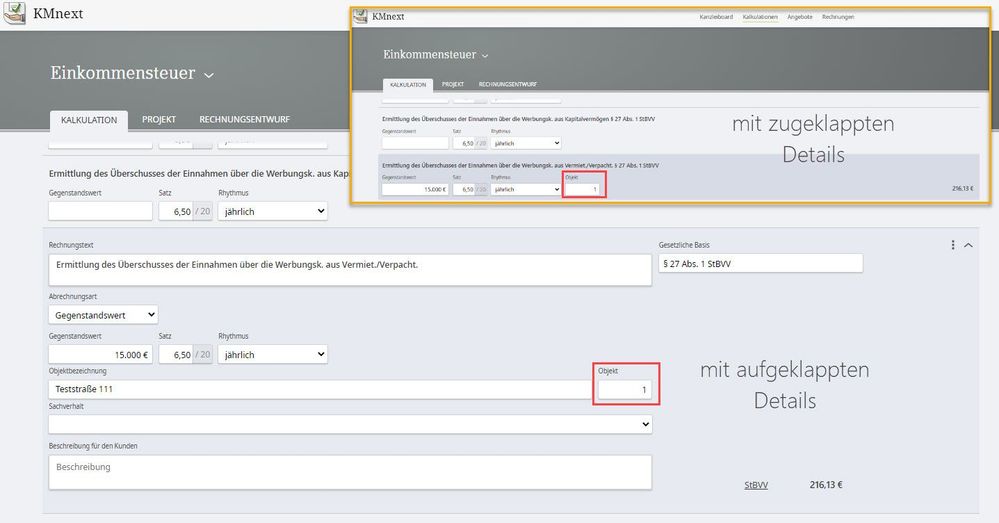Image resolution: width=999 pixels, height=523 pixels.
Task: Open the Abrechnungsart dropdown showing Gegenstandswert
Action: 103,314
